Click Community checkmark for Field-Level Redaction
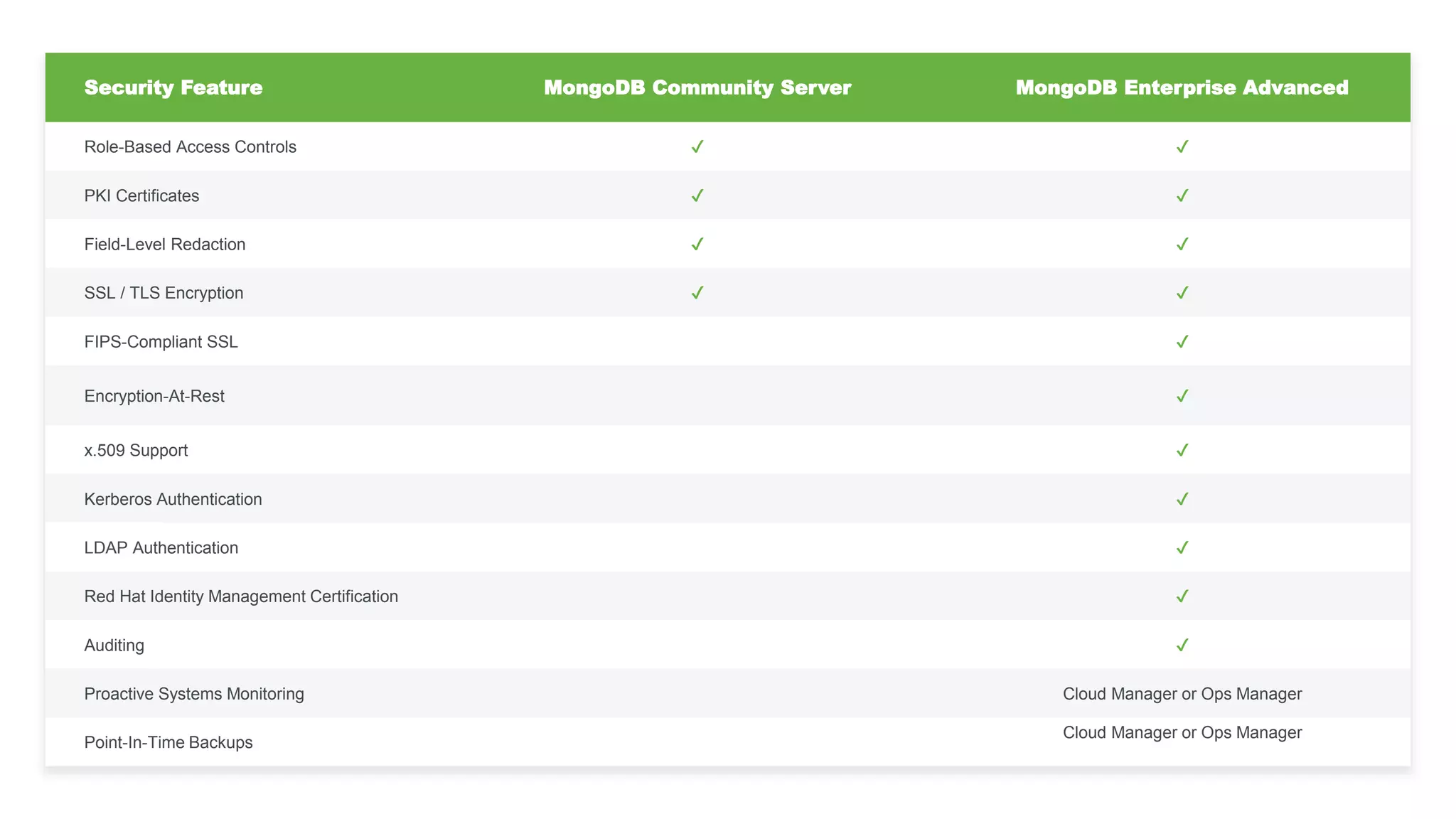This screenshot has height=819, width=1456. tap(697, 244)
